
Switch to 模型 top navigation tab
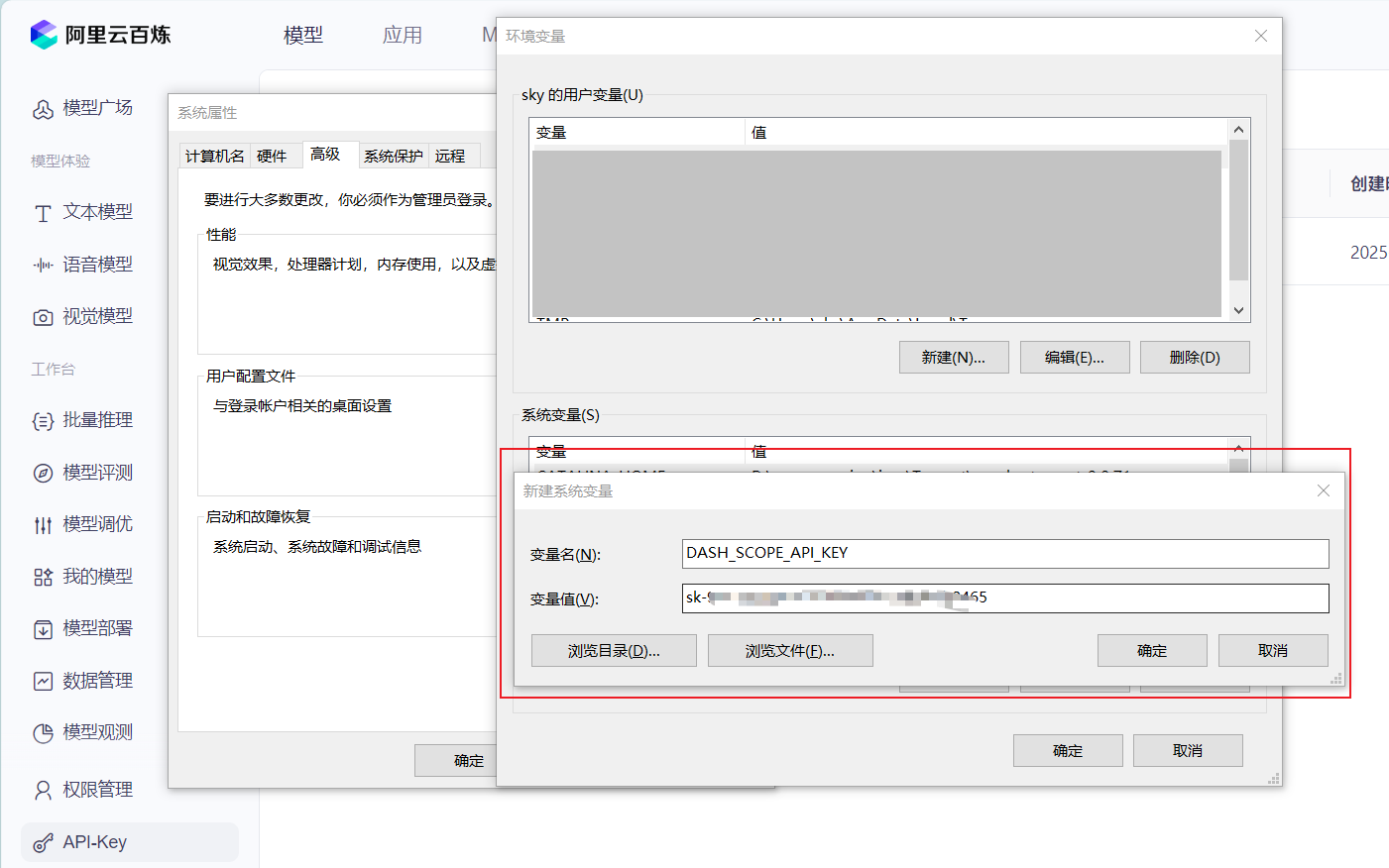click(303, 35)
